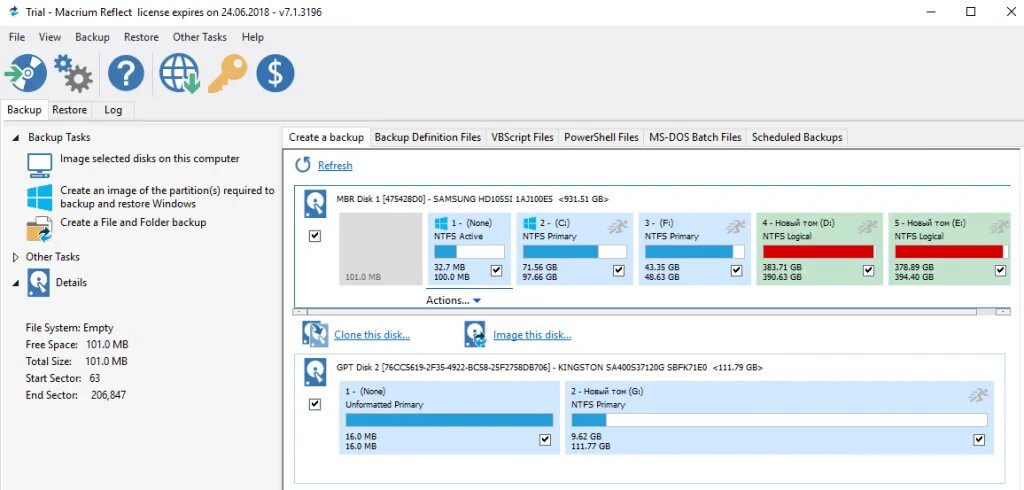The width and height of the screenshot is (1024, 490).
Task: Click the Refresh link
Action: [335, 166]
